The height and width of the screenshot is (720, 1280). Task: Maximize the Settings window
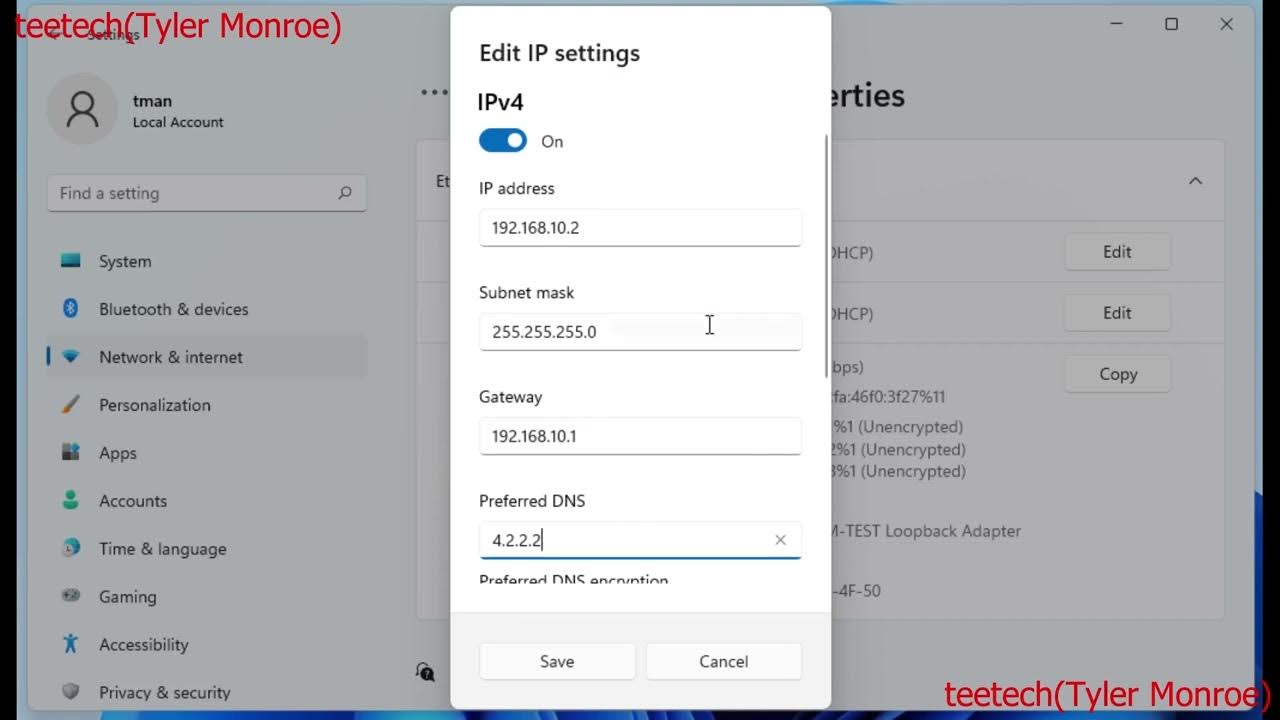(1171, 24)
